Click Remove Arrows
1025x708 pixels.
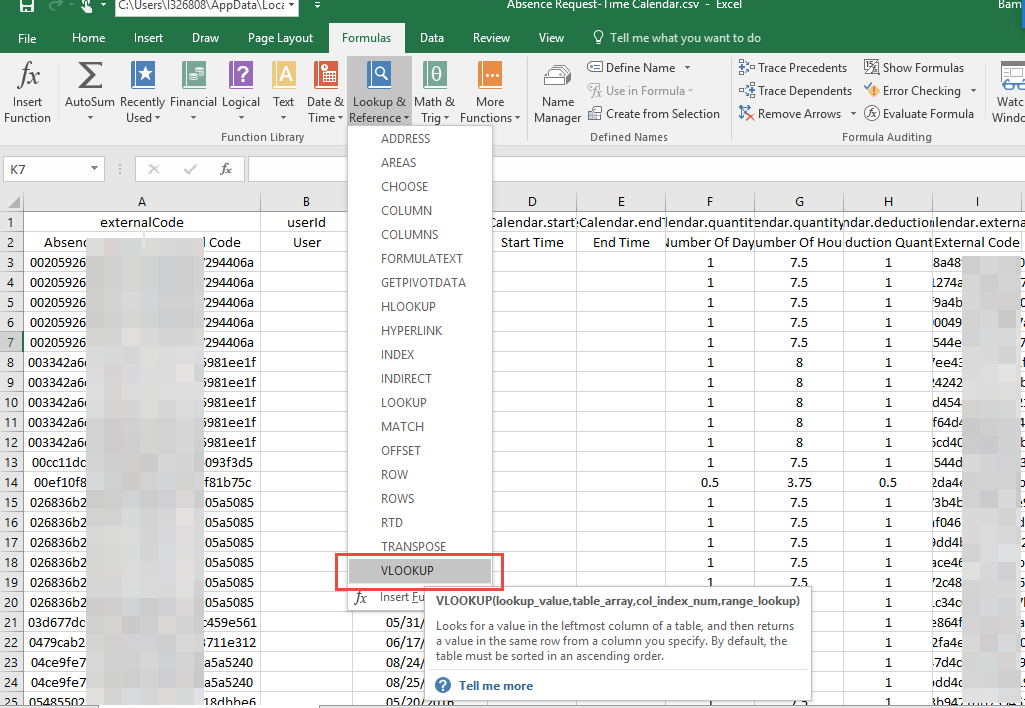click(790, 114)
